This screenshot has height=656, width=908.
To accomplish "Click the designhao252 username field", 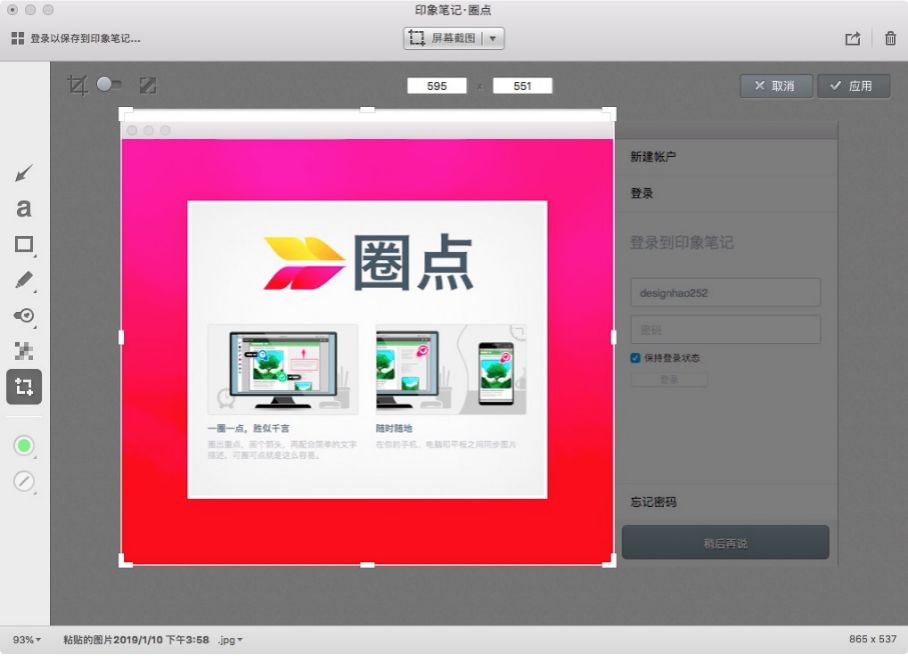I will [x=725, y=292].
